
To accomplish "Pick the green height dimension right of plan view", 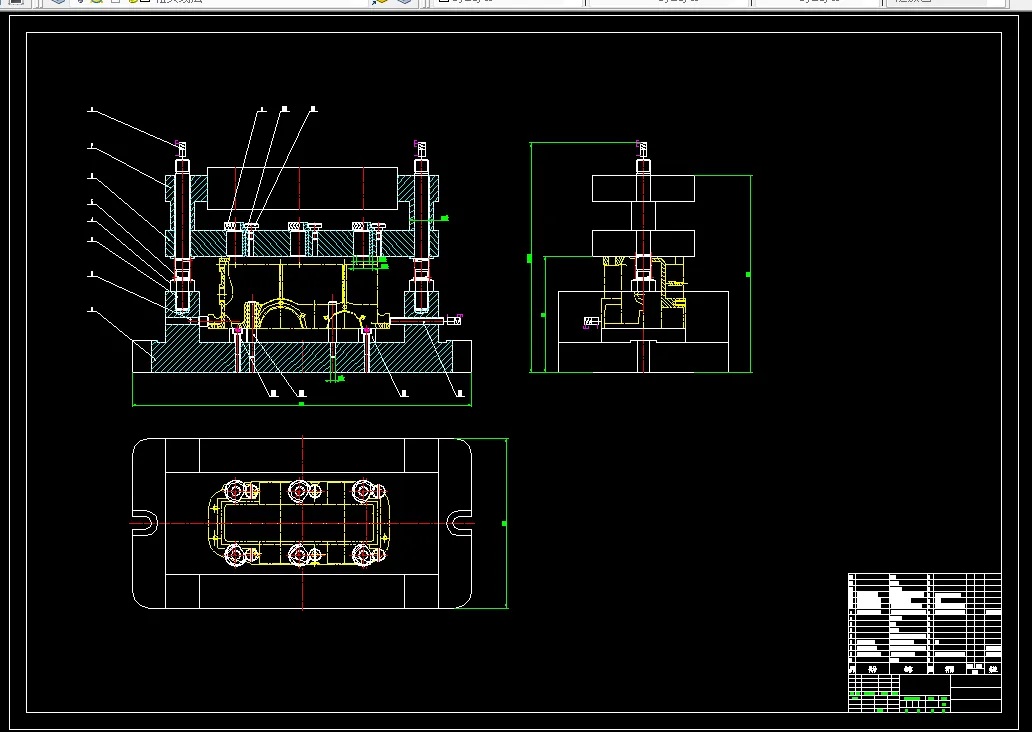I will point(505,523).
